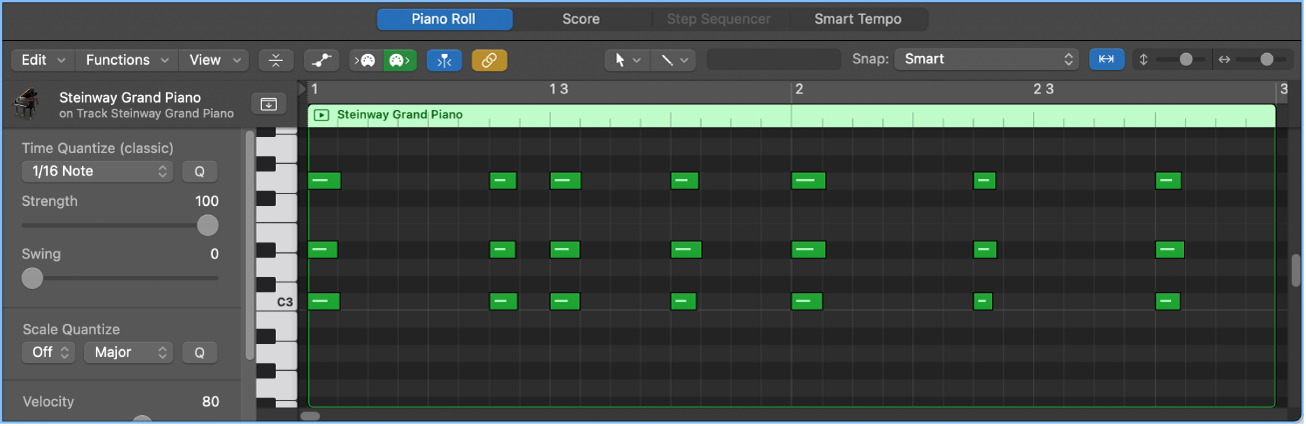Click the Strength slider handle

pyautogui.click(x=207, y=225)
